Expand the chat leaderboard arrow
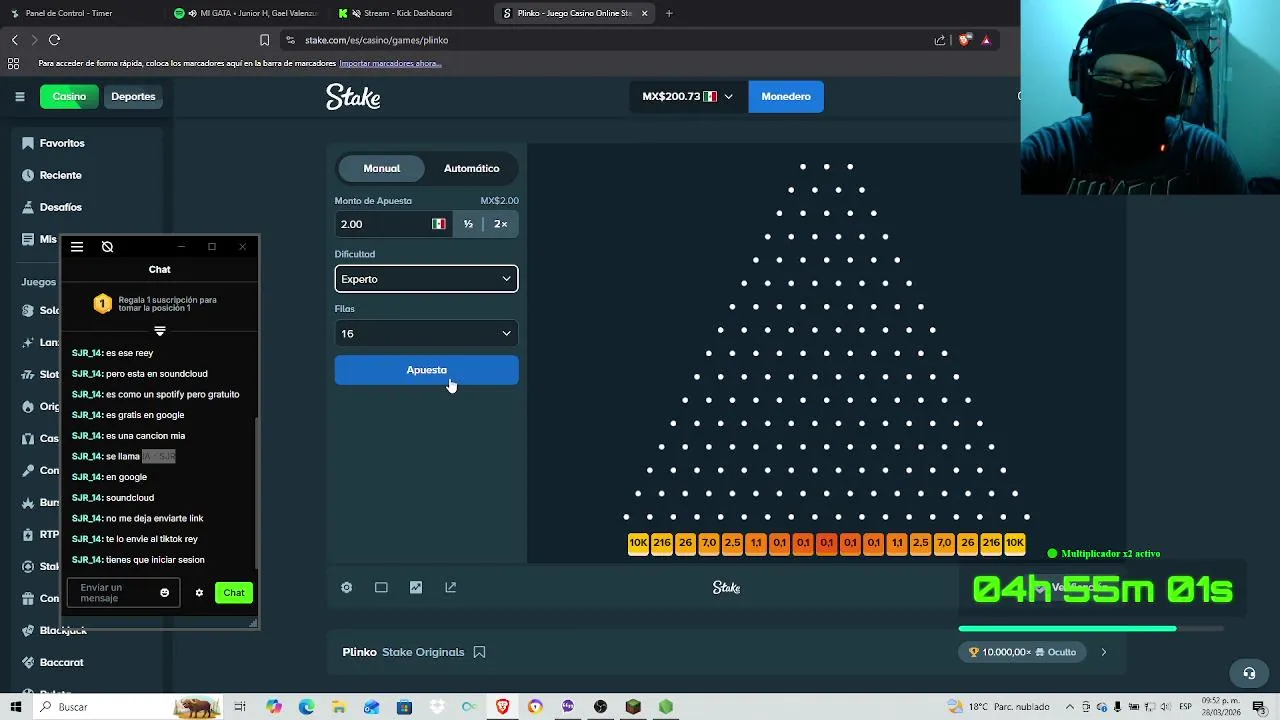This screenshot has height=720, width=1280. pos(160,331)
